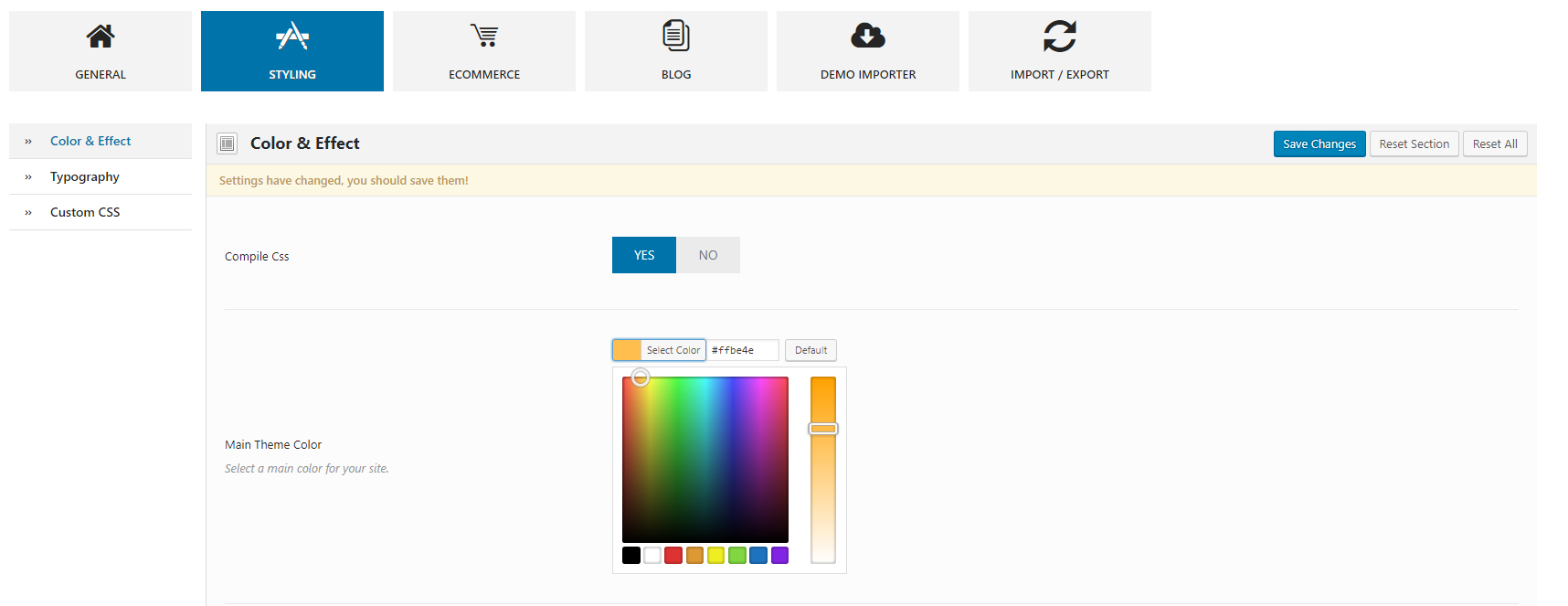Click the Blog document icon
Screen dimensions: 1568x606
click(676, 36)
